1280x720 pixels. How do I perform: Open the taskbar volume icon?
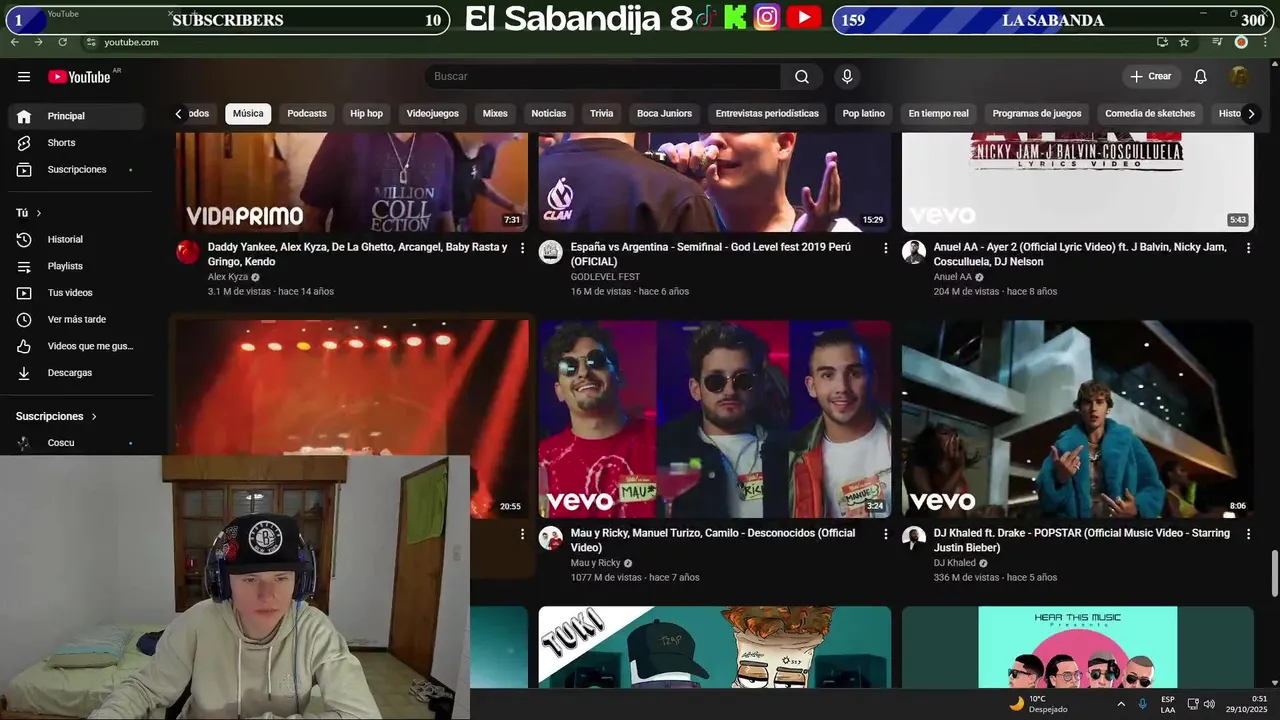tap(1209, 704)
